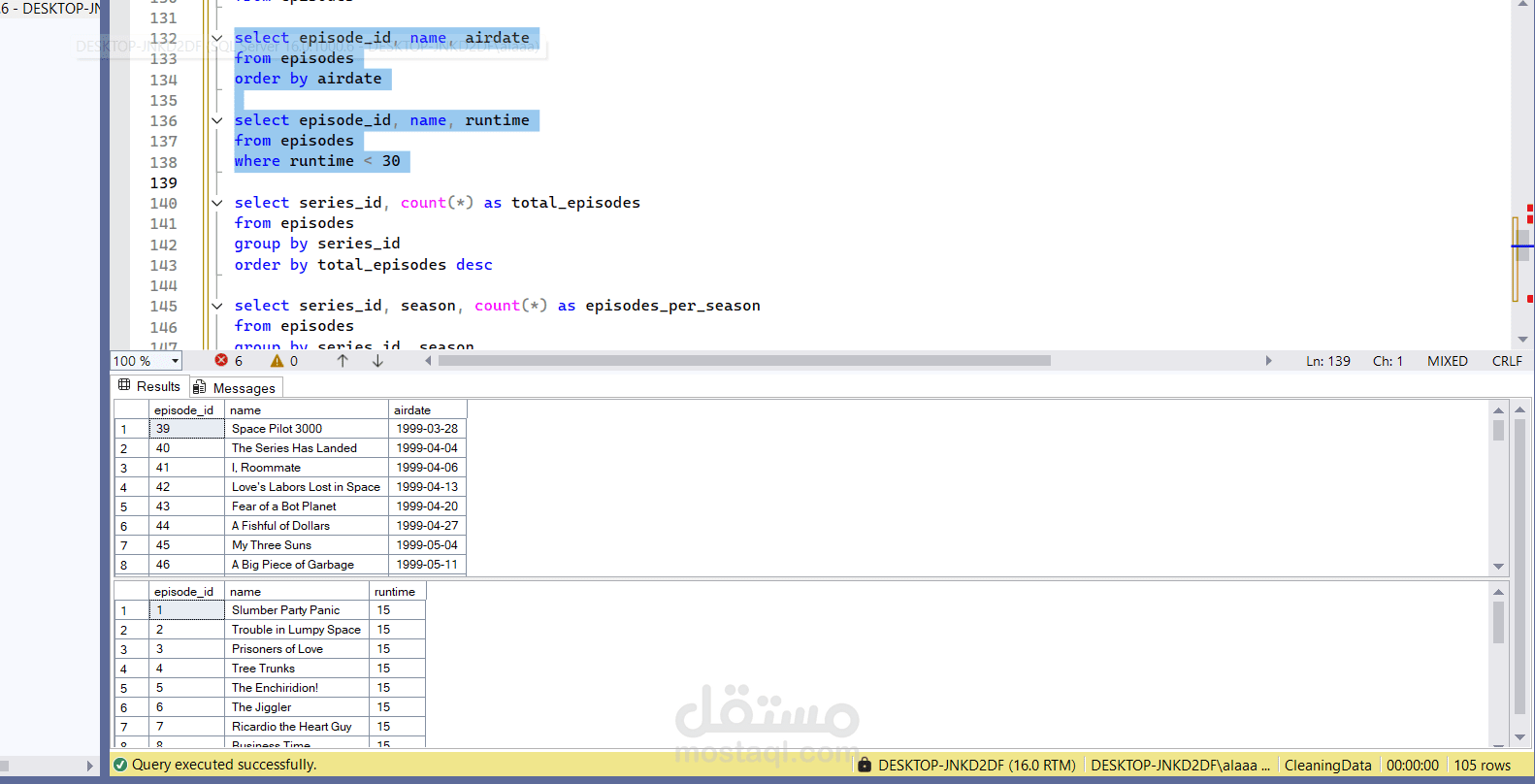This screenshot has height=784, width=1535.
Task: Click 'DESKTOP-JNKD2DF (16.0 RTM)' in the status bar
Action: click(x=977, y=766)
